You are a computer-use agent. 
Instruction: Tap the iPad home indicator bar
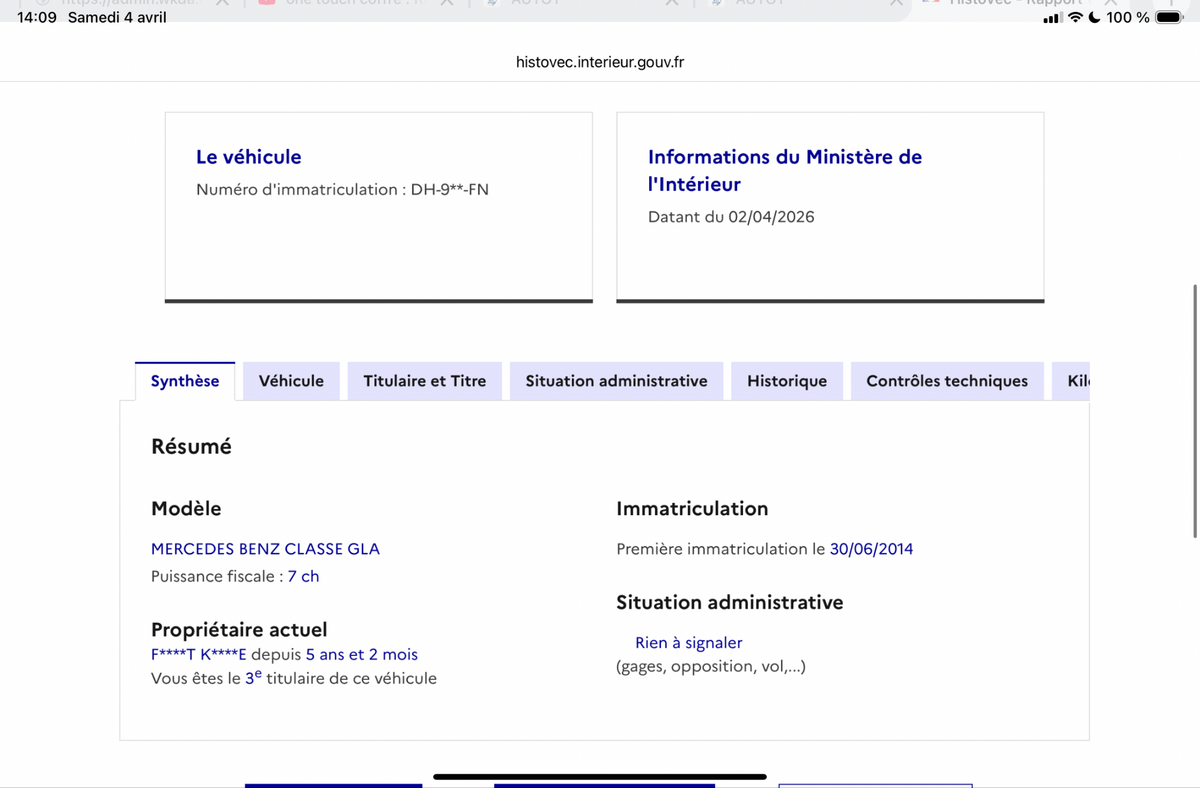[600, 776]
